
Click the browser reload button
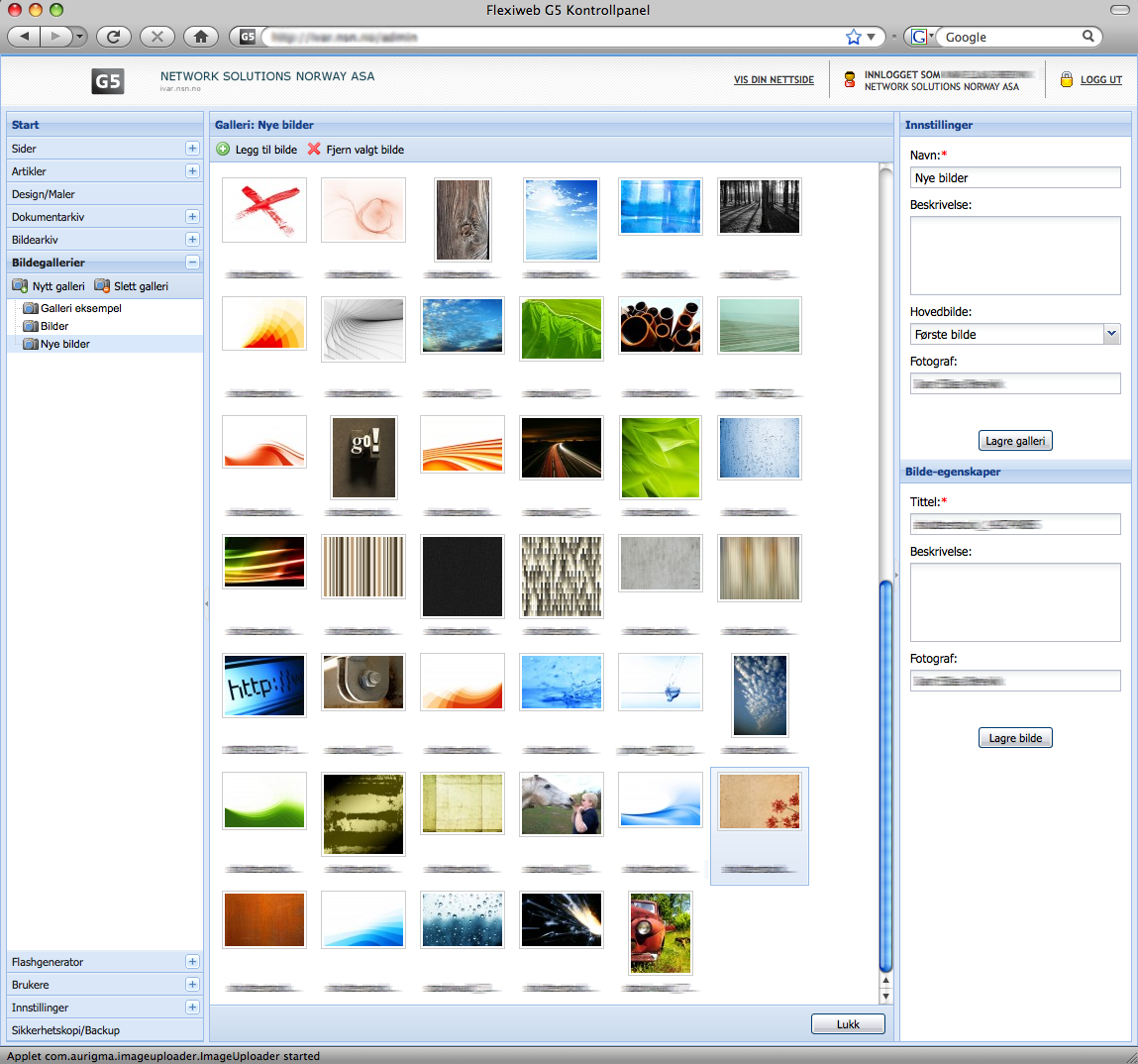pos(113,37)
